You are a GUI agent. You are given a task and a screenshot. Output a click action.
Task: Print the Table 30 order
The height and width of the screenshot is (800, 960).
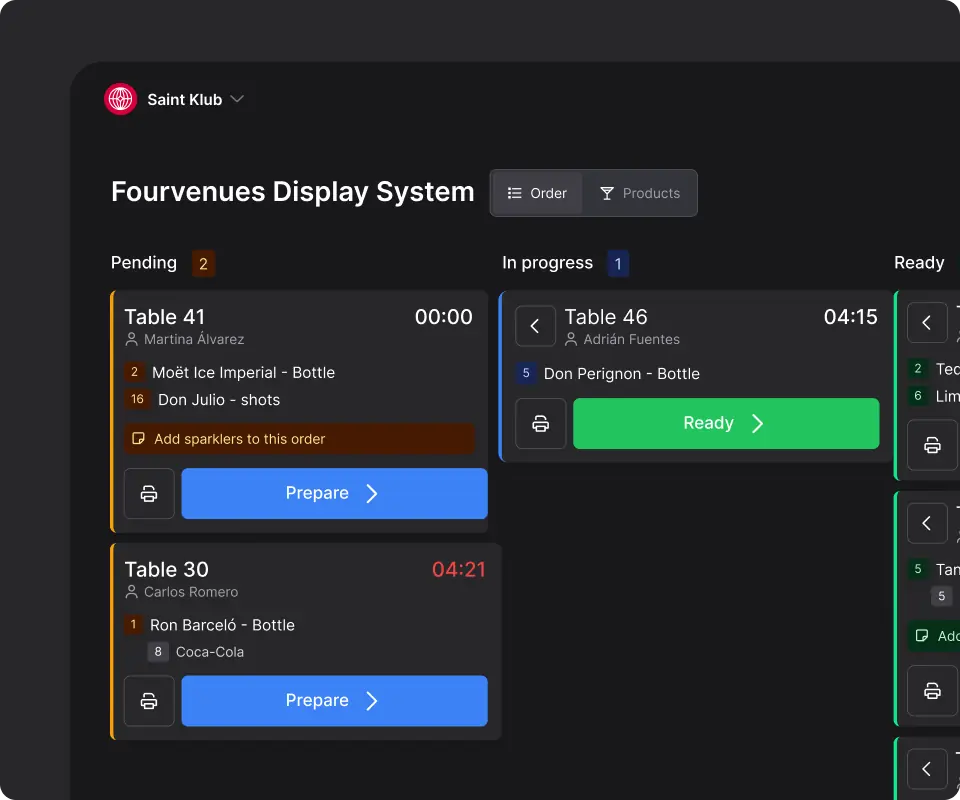(149, 701)
